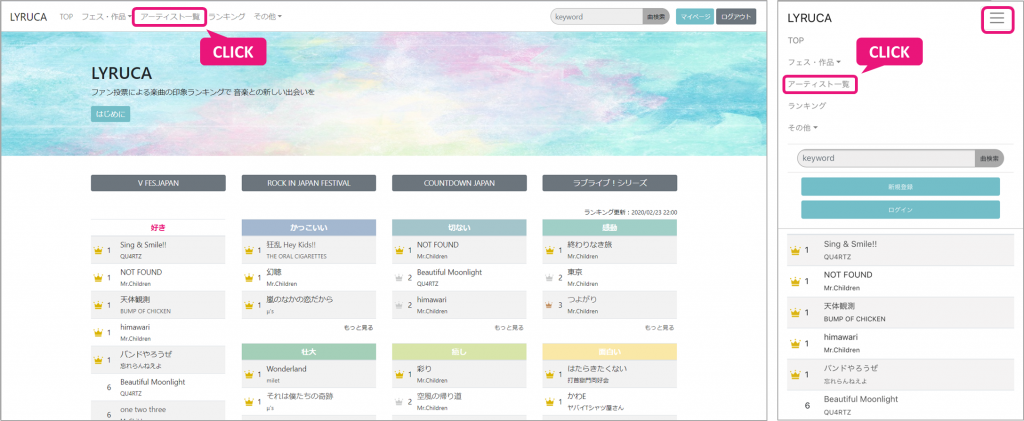The image size is (1024, 421).
Task: Open the ROCK IN JAPAN FESTIVAL category
Action: [x=308, y=183]
